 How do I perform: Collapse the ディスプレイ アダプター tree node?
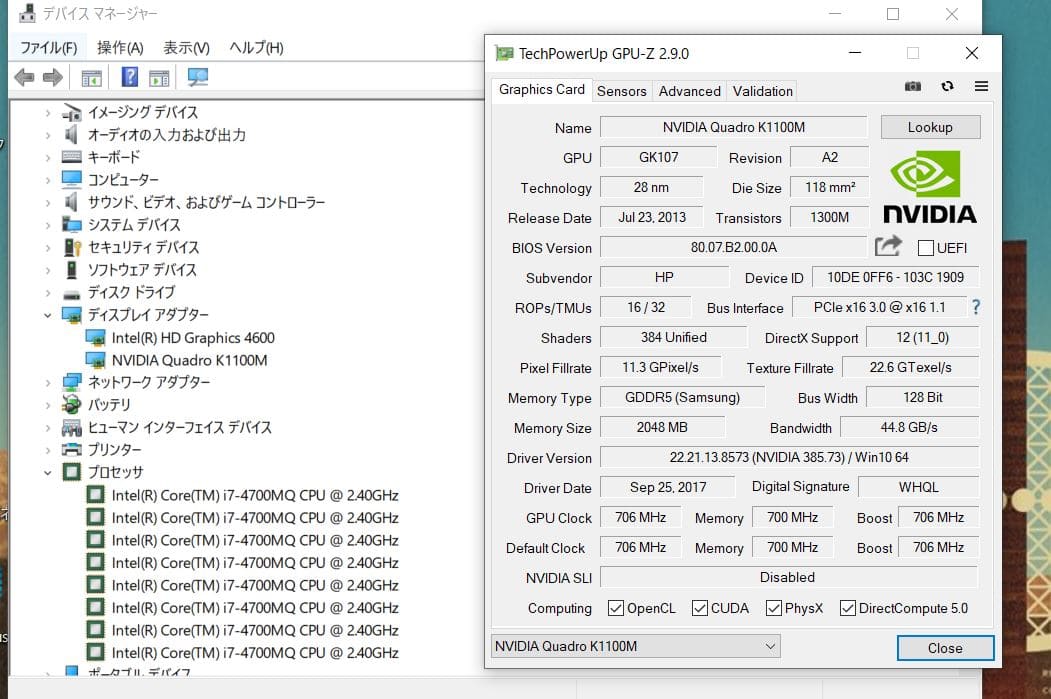pos(48,315)
